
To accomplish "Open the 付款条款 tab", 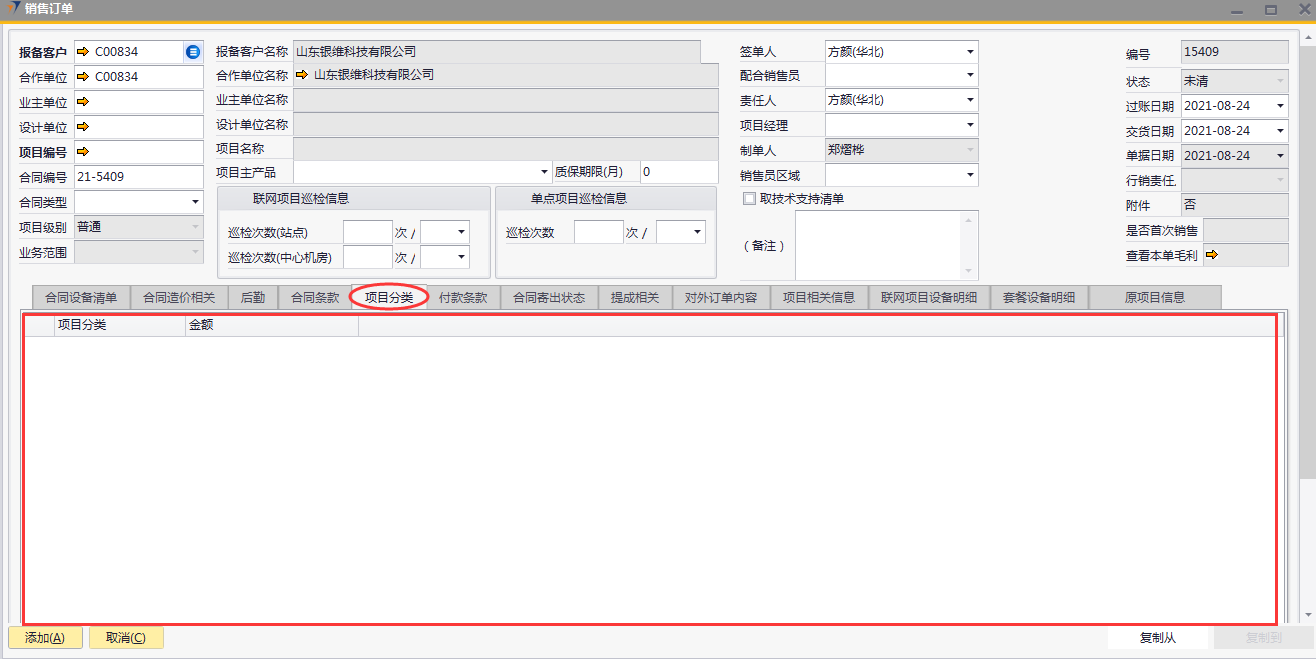I will tap(463, 297).
